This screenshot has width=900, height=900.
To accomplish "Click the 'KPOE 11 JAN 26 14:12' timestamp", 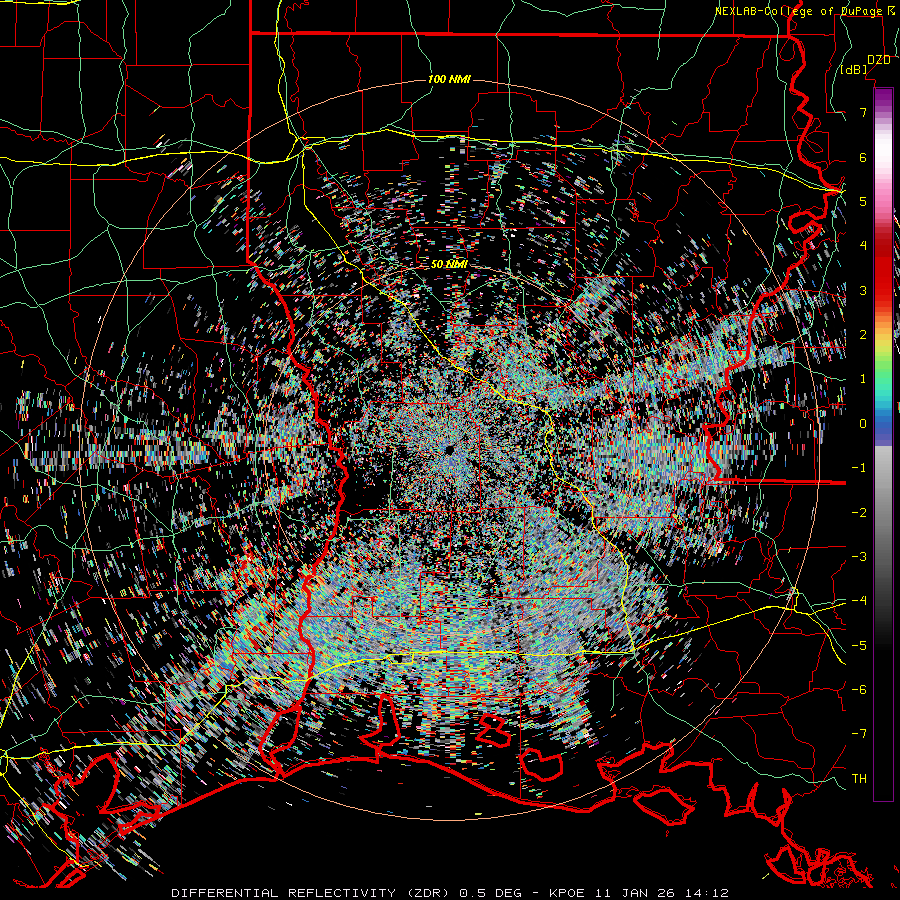I will [x=639, y=893].
